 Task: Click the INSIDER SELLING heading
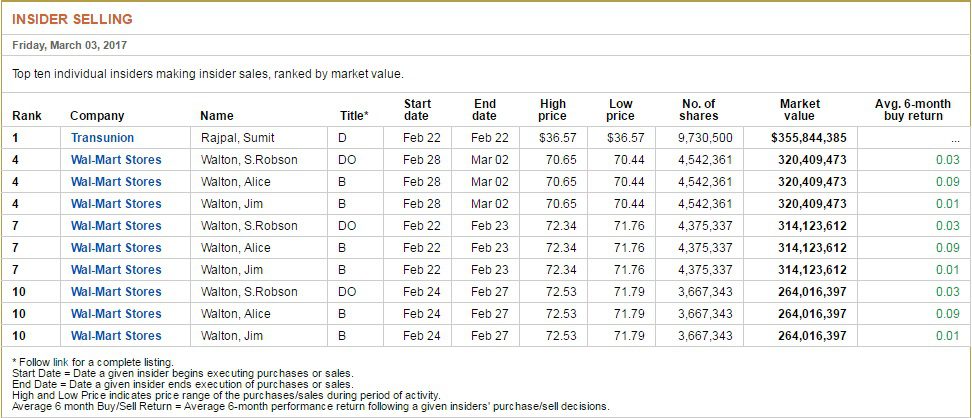(x=73, y=19)
